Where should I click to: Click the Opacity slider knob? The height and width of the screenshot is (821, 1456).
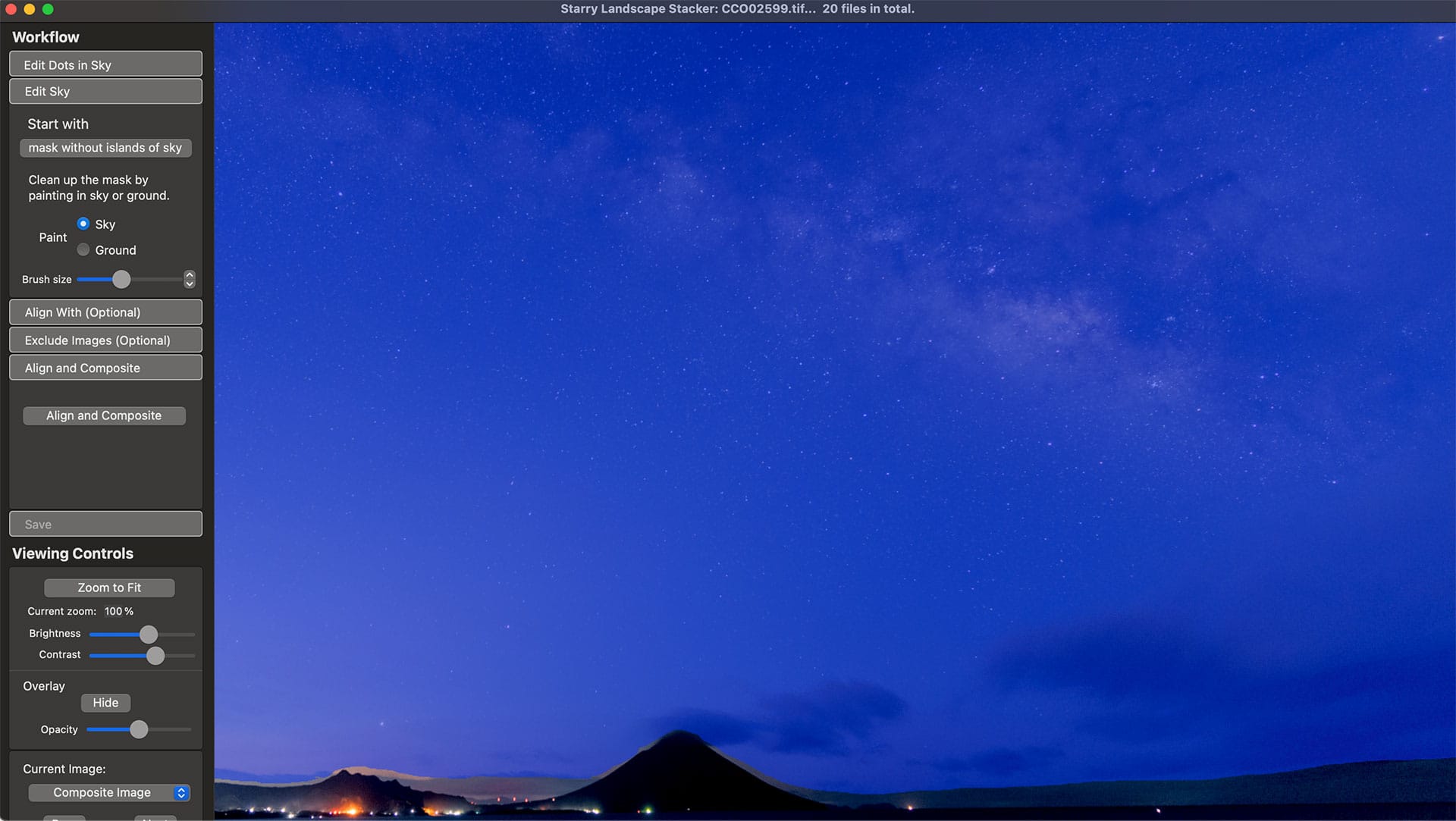point(139,729)
